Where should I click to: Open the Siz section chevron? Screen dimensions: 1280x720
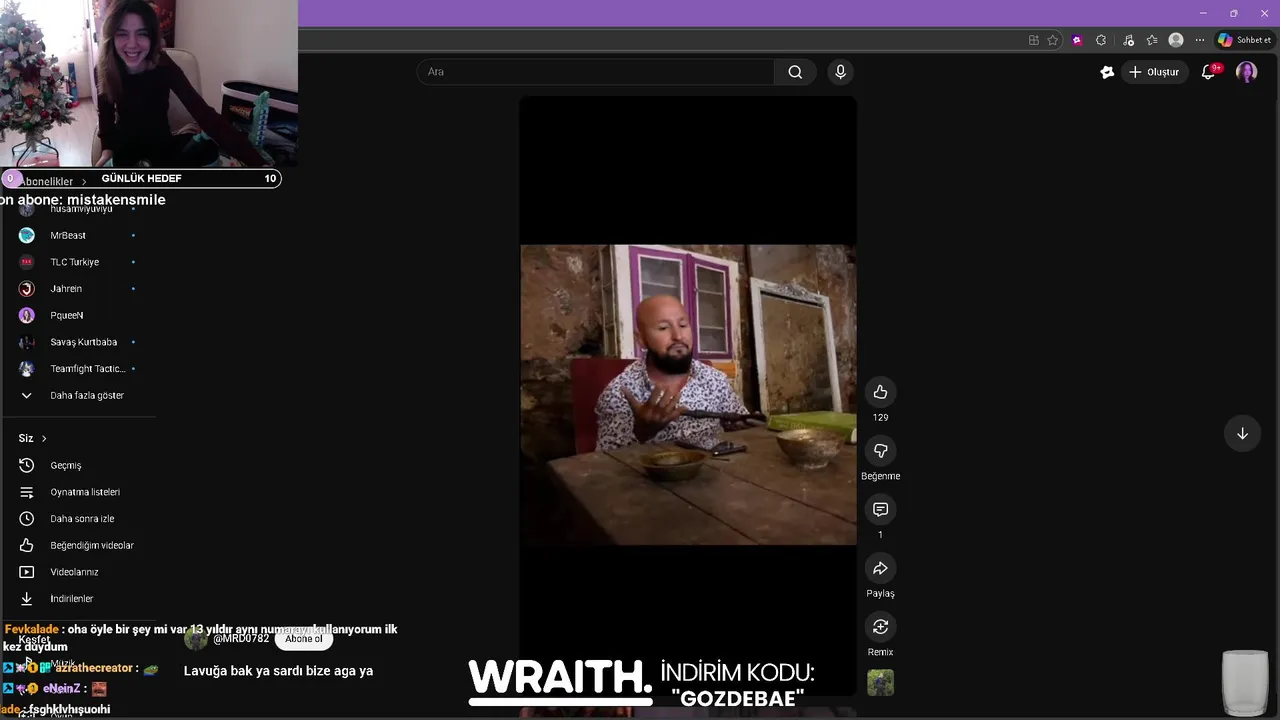click(44, 438)
